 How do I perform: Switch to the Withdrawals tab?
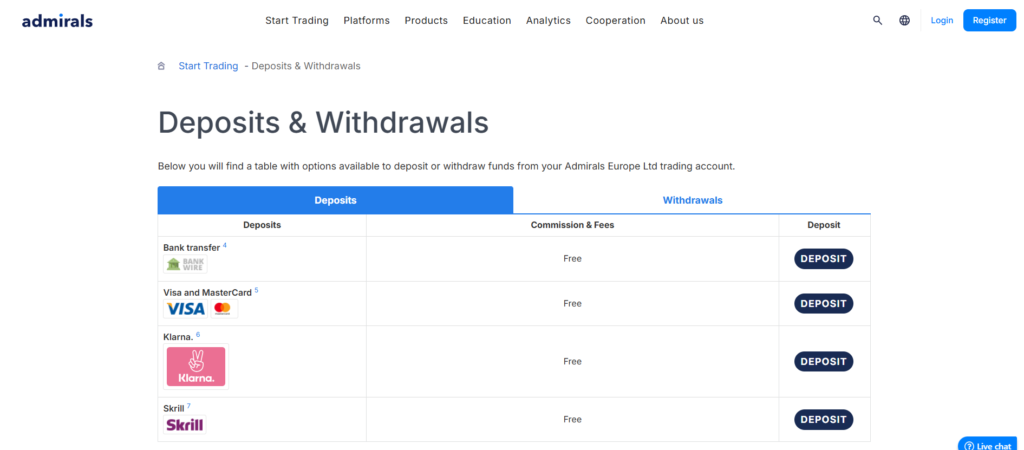click(692, 200)
